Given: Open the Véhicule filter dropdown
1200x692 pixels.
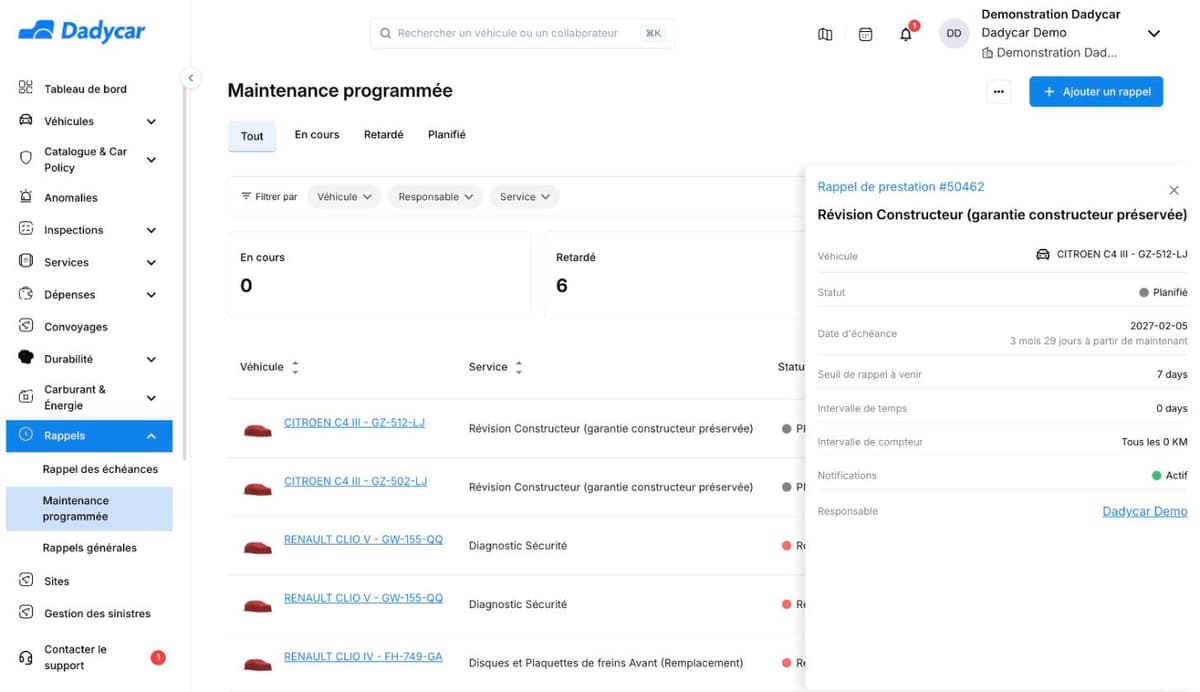Looking at the screenshot, I should tap(344, 197).
